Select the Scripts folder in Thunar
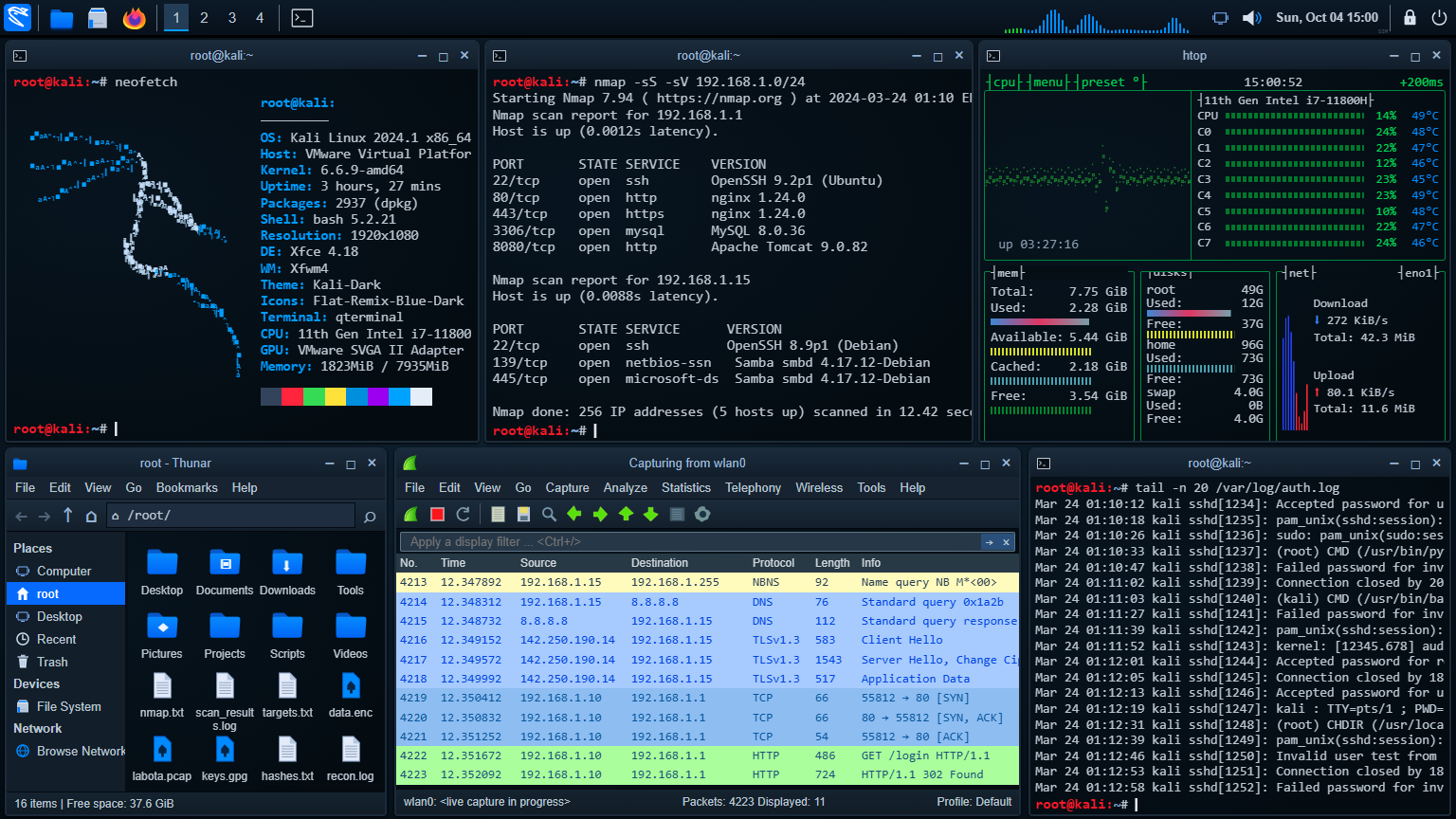 [x=287, y=636]
